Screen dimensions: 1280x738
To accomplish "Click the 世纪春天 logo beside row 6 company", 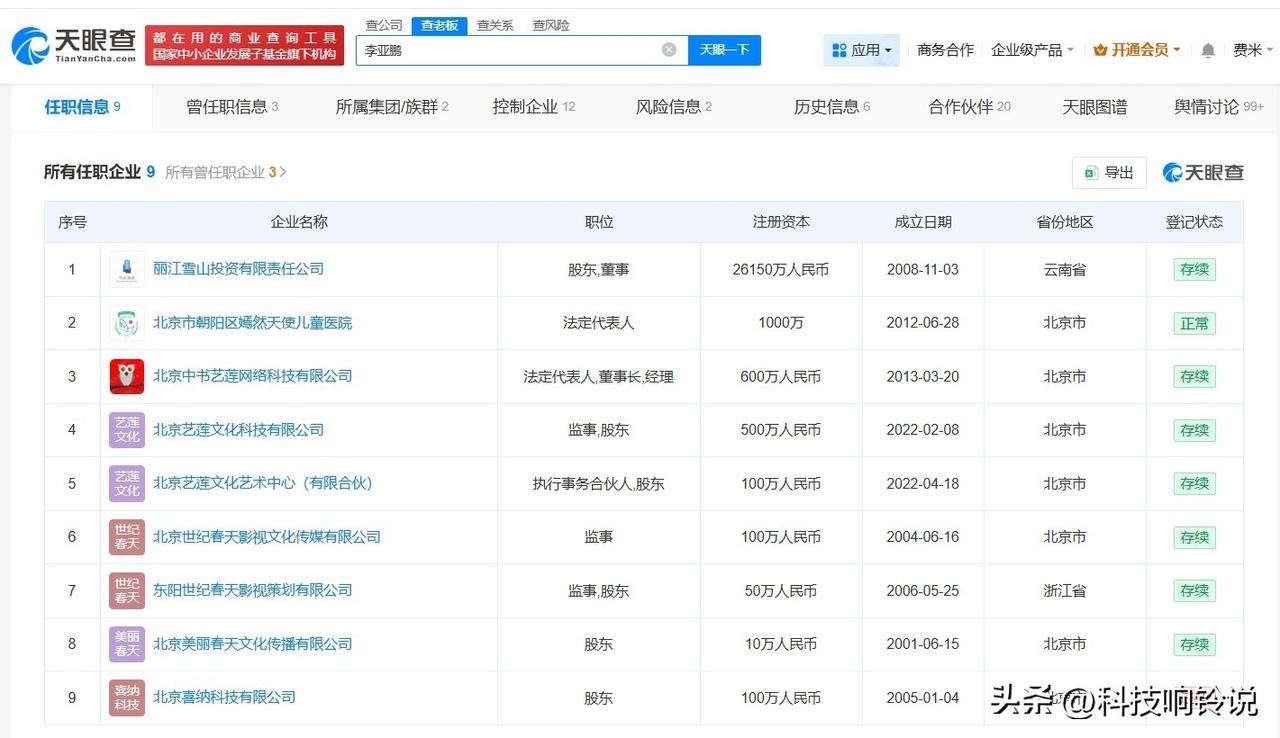I will pyautogui.click(x=126, y=537).
